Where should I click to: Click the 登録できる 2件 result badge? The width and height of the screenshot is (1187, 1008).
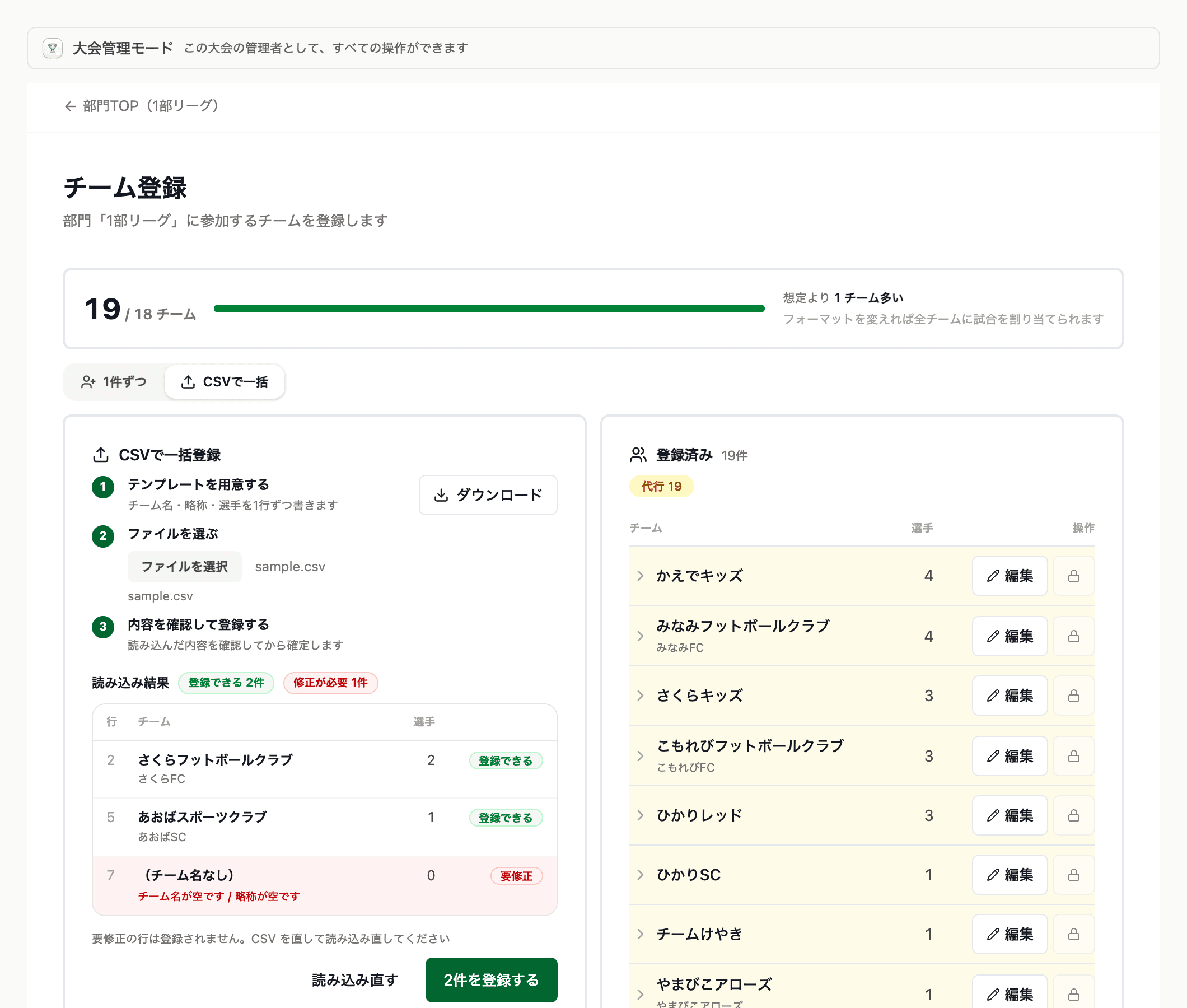point(226,683)
